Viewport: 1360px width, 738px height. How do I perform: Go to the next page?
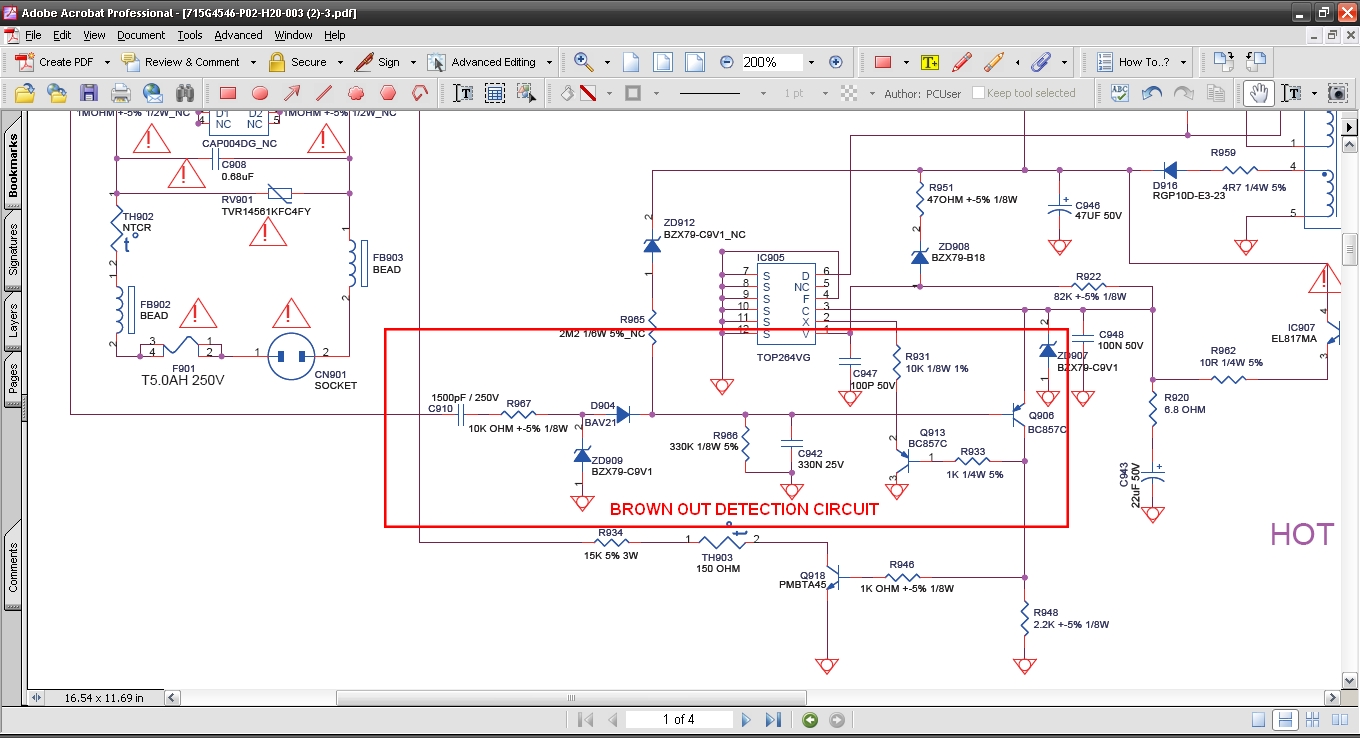[745, 720]
